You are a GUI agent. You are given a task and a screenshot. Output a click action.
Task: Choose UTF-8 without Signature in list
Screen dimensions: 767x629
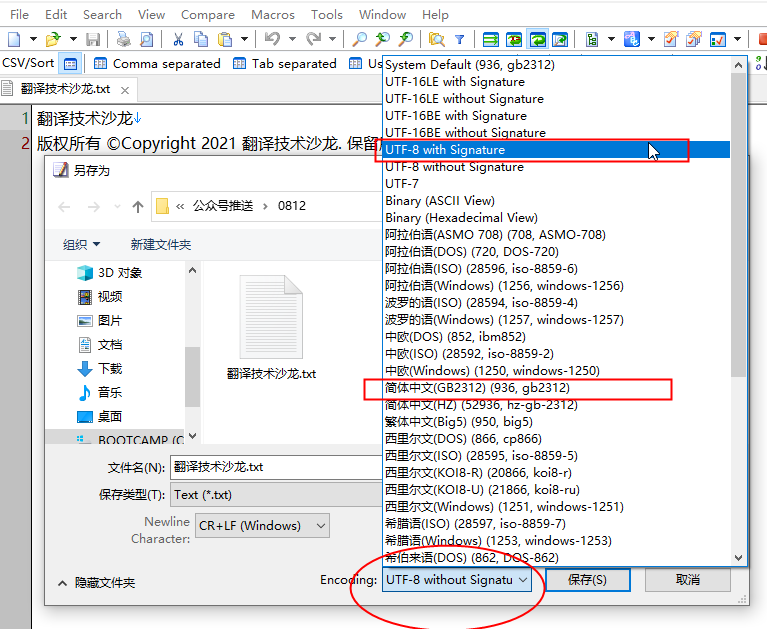(556, 167)
